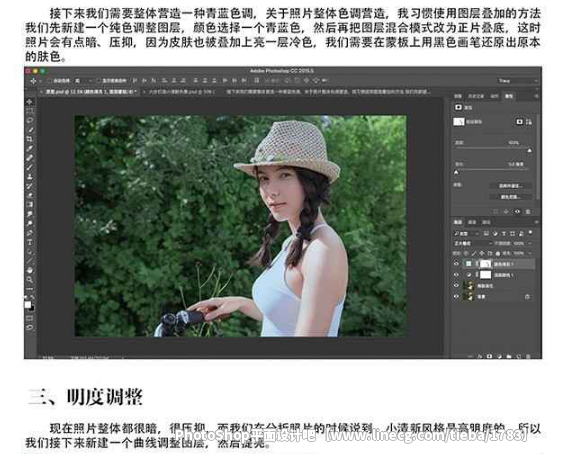
Task: Toggle the layer filter on/off switch
Action: click(x=530, y=233)
